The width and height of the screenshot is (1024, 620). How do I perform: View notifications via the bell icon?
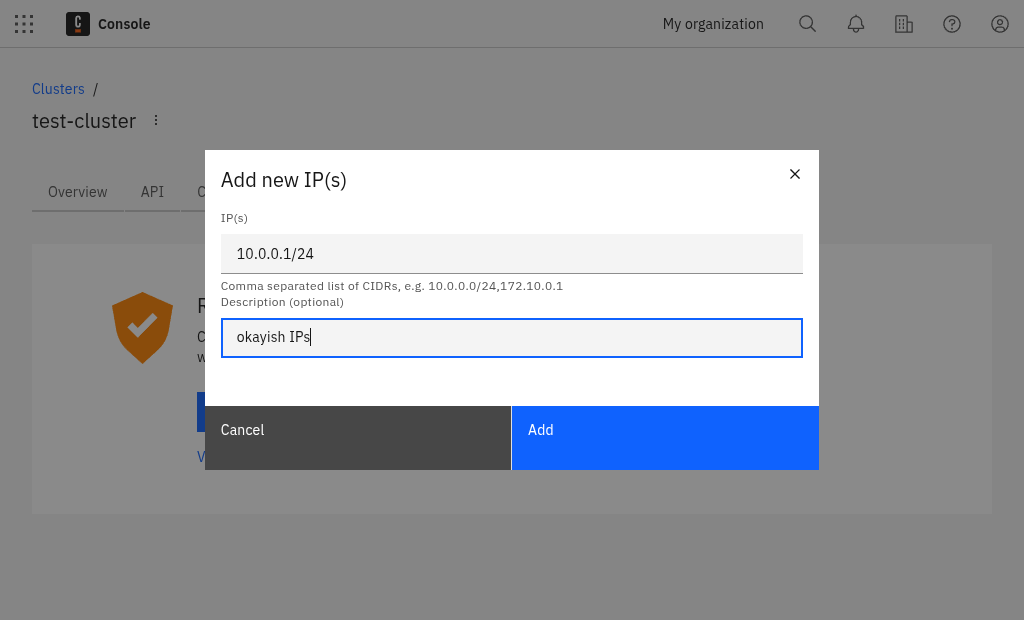pos(855,23)
